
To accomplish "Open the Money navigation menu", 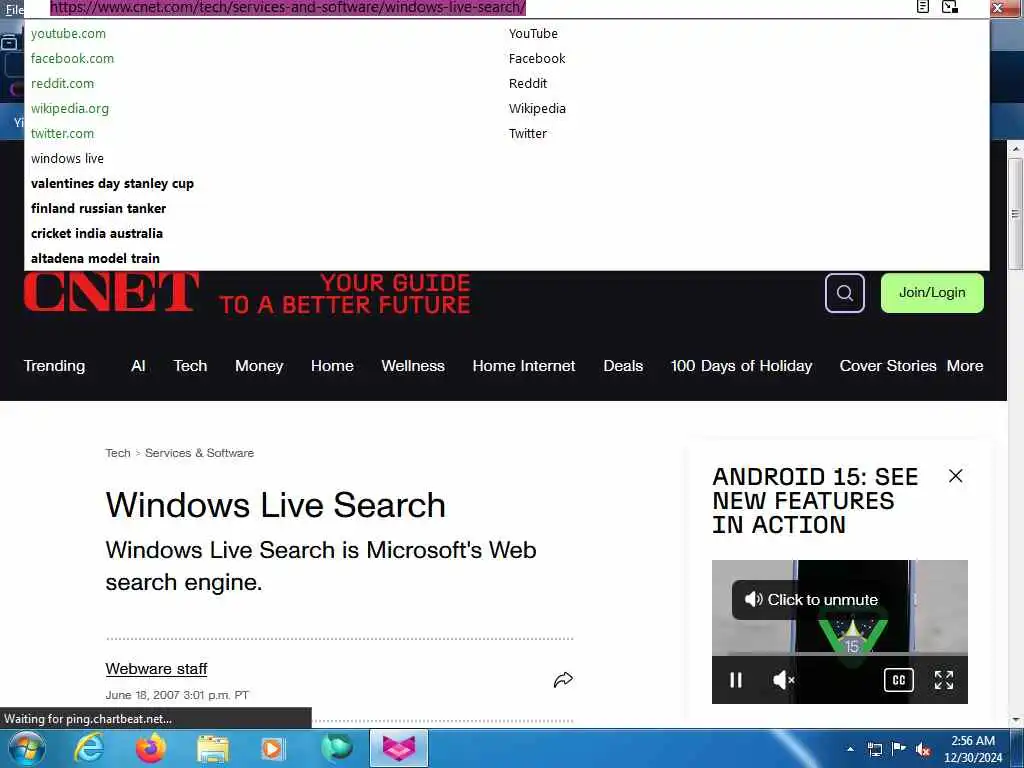I will pyautogui.click(x=259, y=366).
